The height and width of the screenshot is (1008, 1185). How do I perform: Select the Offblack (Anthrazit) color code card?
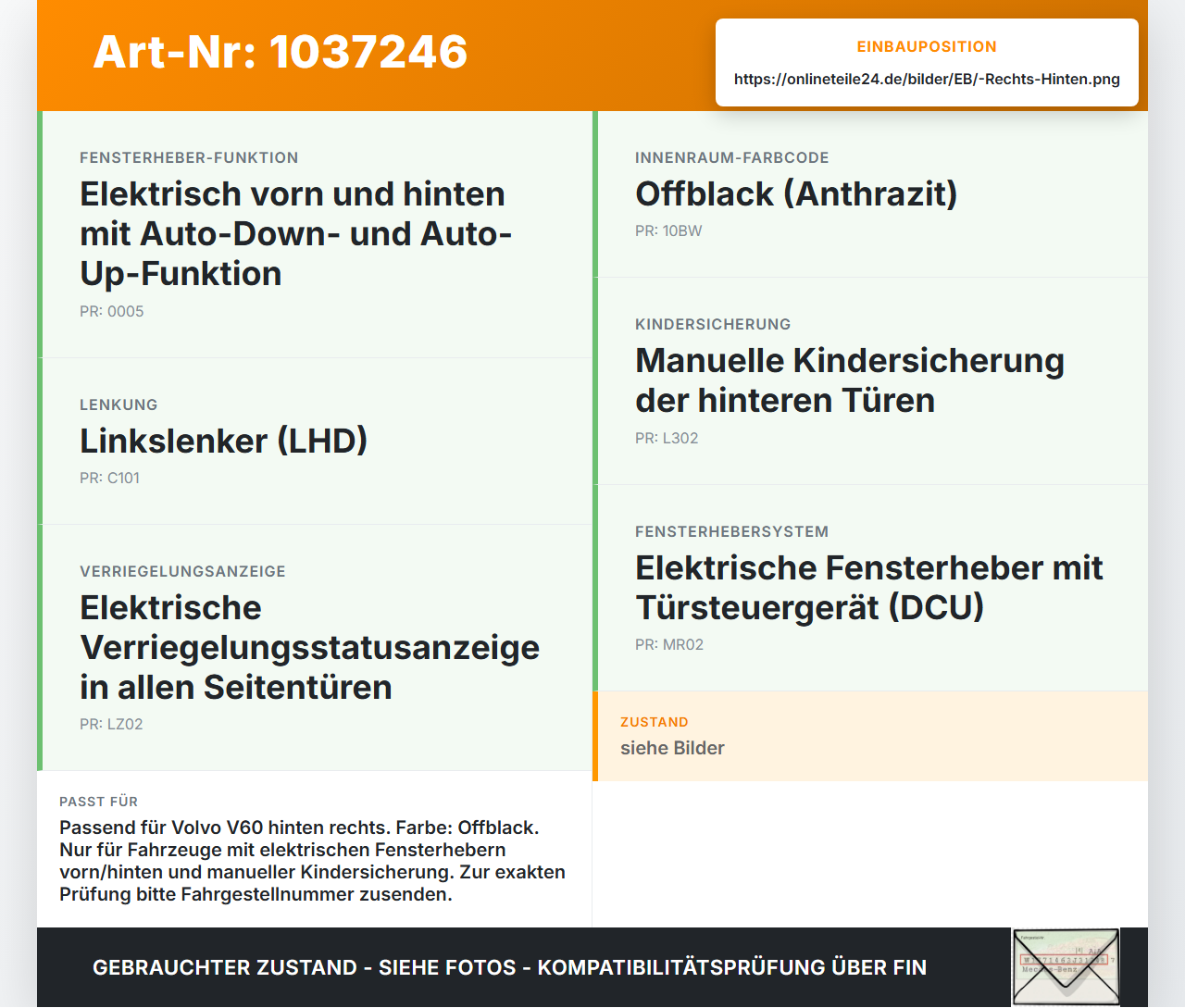coord(870,194)
